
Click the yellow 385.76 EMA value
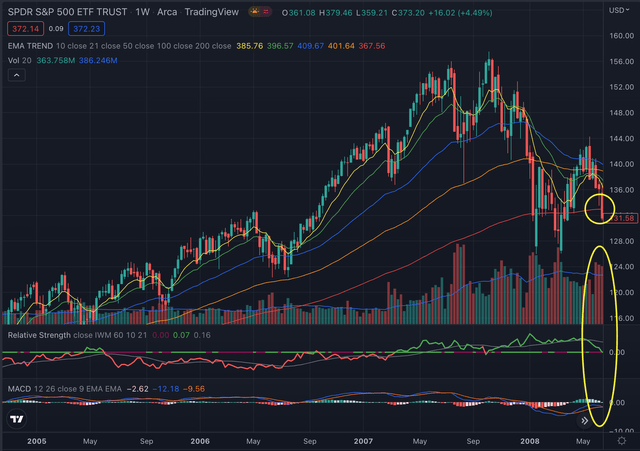click(x=249, y=46)
